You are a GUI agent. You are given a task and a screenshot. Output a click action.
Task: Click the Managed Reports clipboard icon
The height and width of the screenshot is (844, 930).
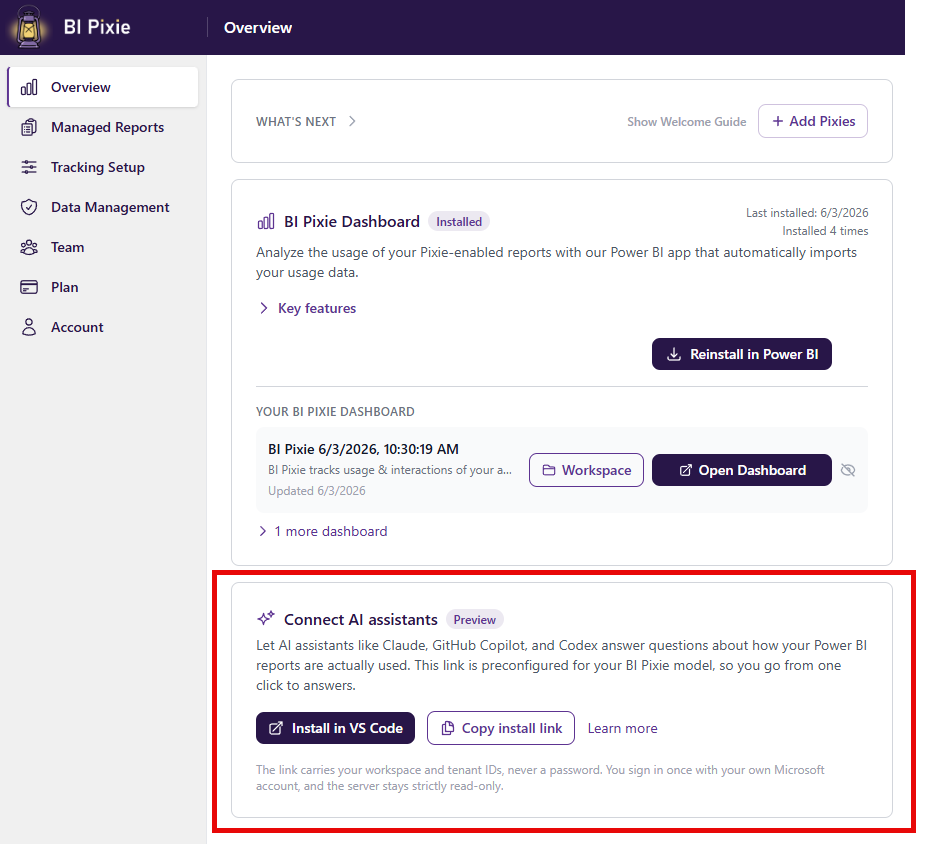(29, 127)
